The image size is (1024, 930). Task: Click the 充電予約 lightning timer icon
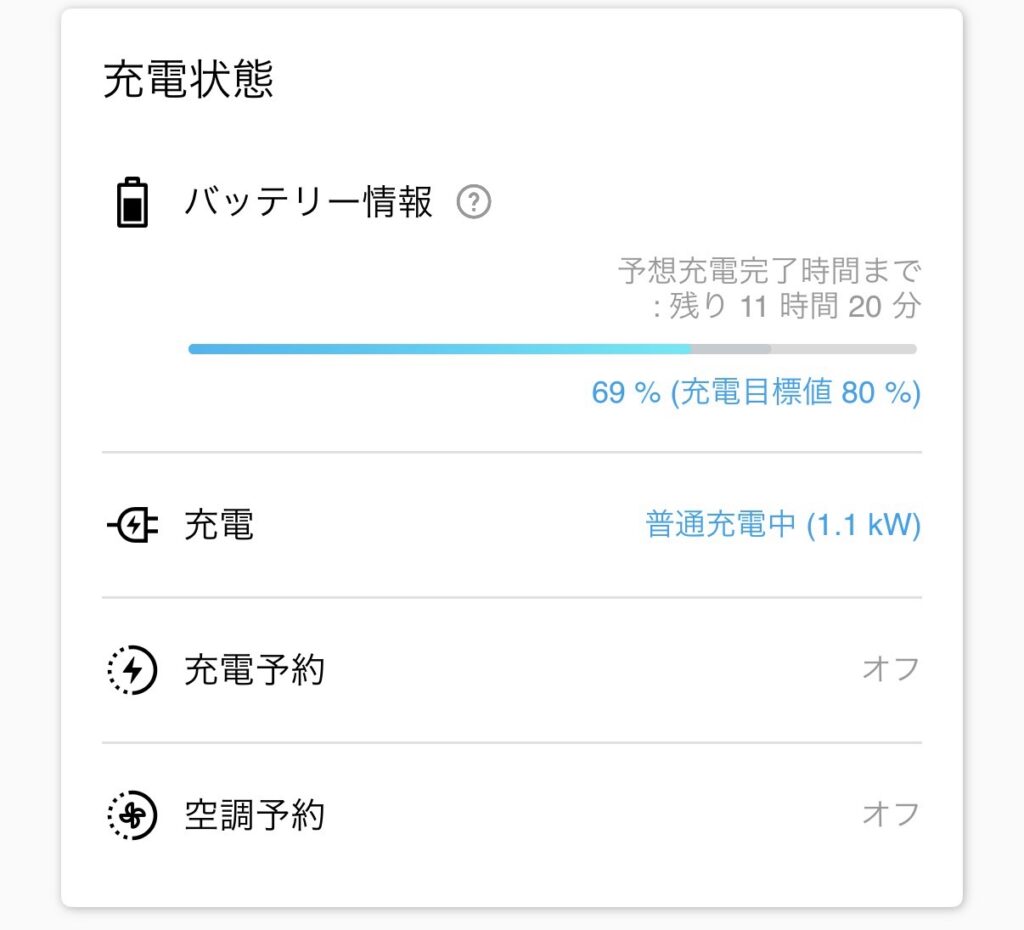click(132, 671)
